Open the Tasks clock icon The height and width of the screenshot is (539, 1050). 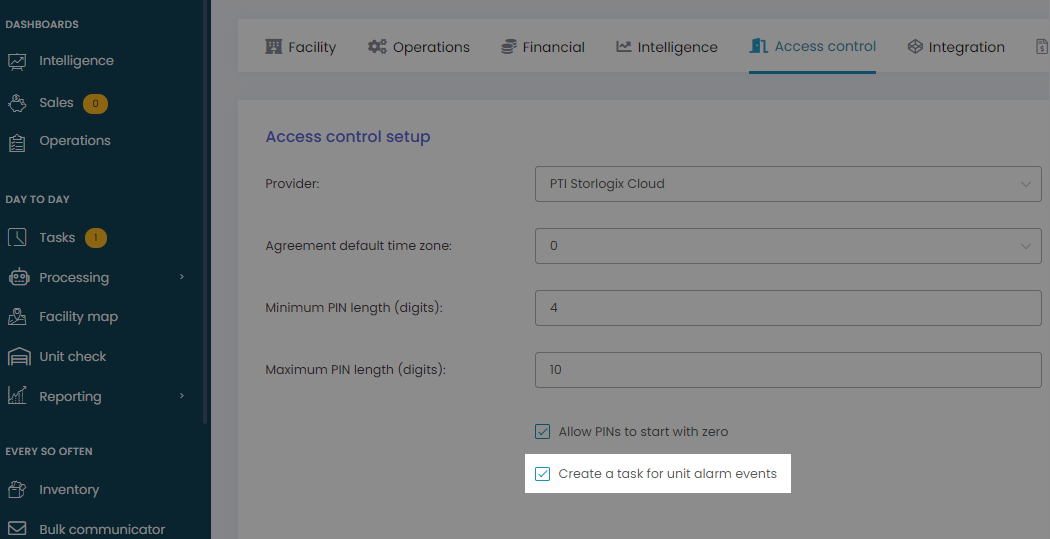(17, 238)
